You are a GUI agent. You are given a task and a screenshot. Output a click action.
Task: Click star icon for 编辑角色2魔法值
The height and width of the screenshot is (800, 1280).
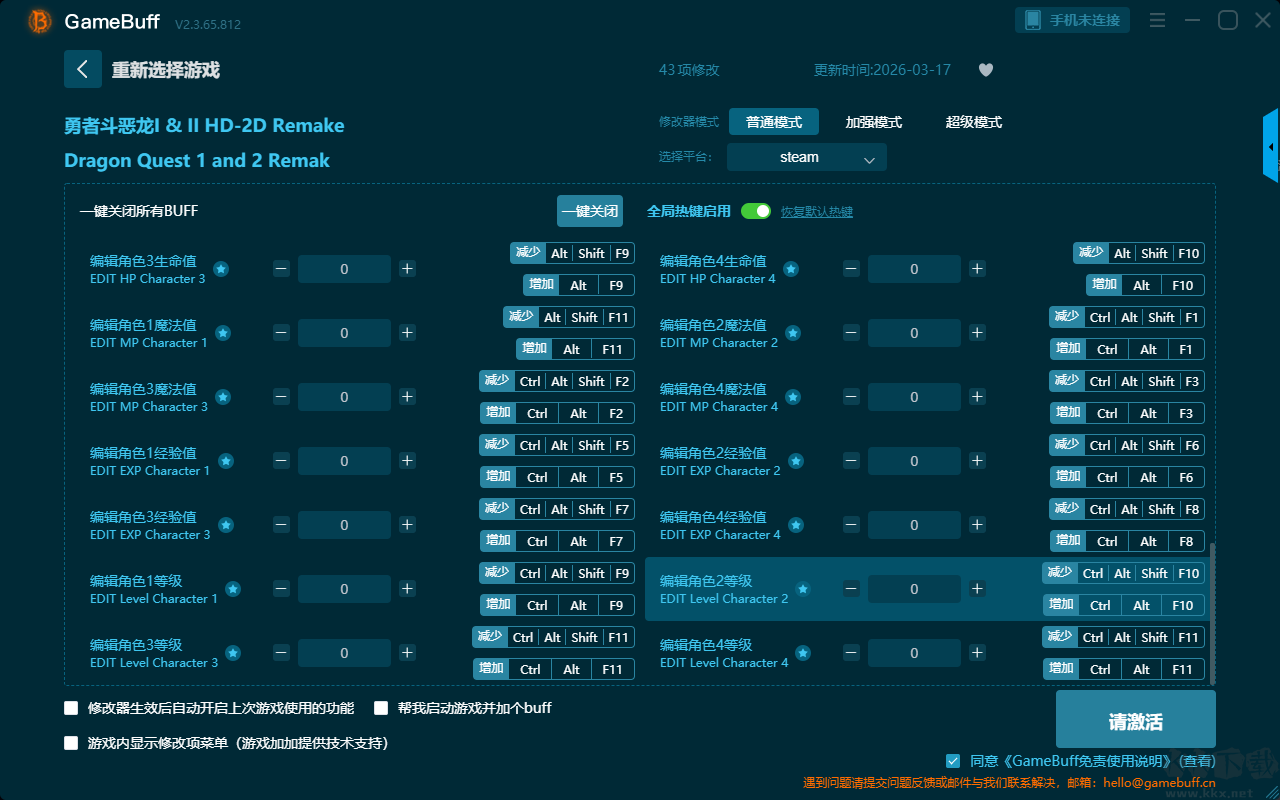click(x=793, y=333)
